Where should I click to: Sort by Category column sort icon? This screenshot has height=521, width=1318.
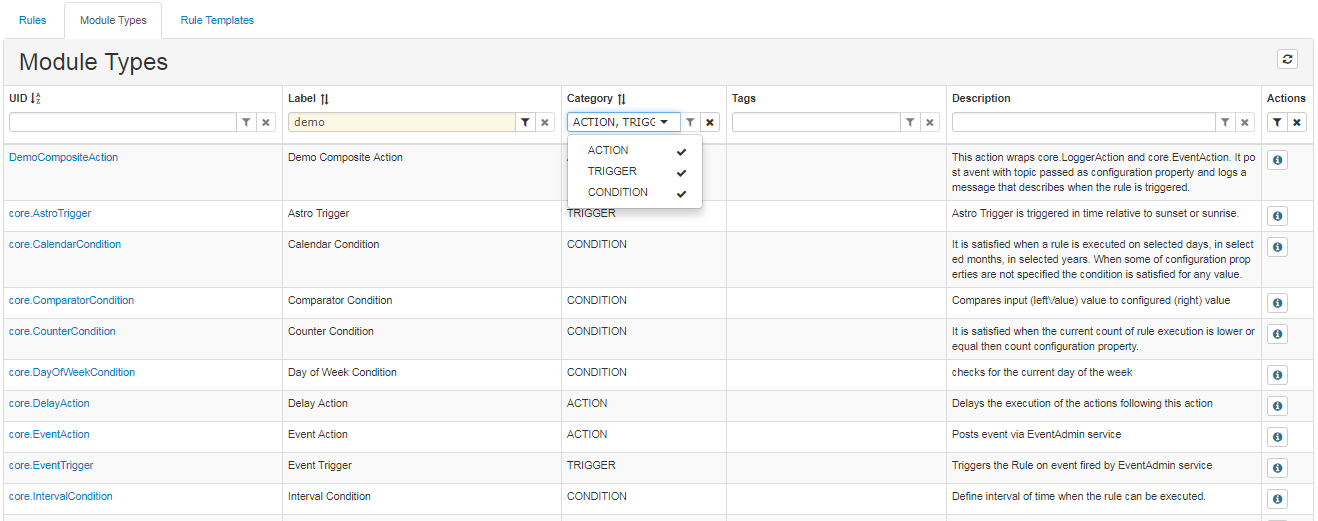tap(621, 99)
